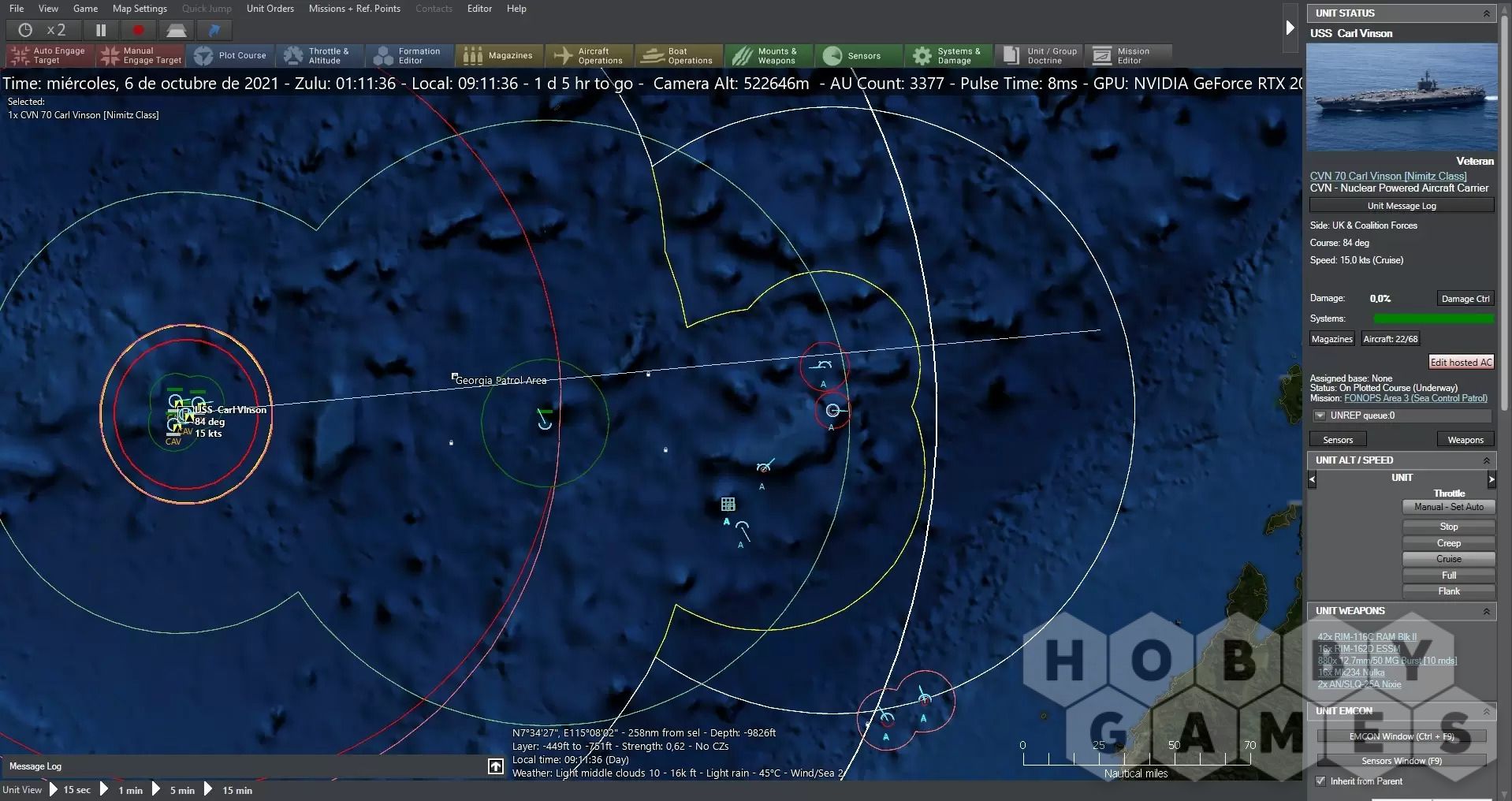
Task: Select Auto Engage Target
Action: 50,55
